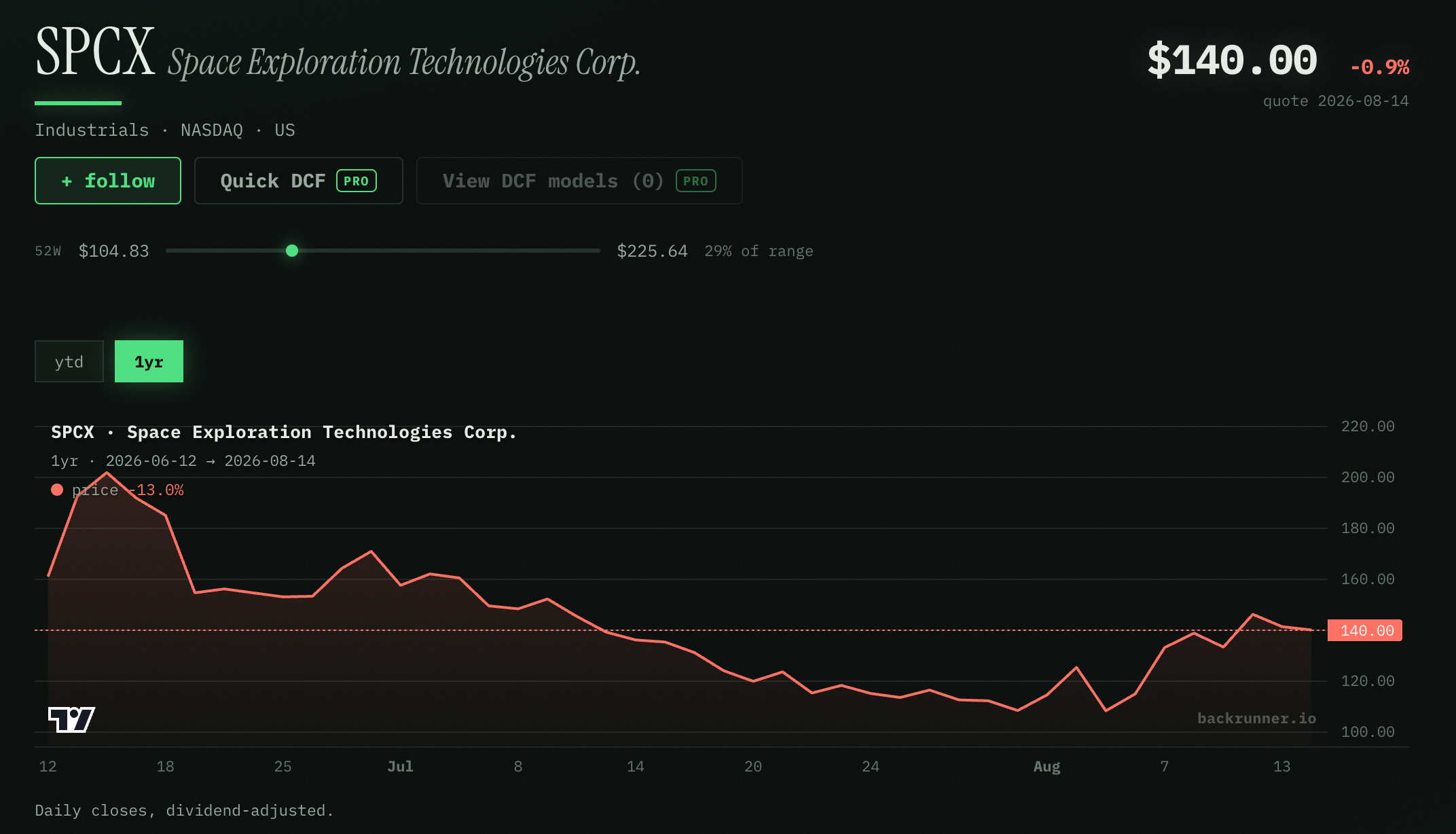1456x834 pixels.
Task: Click the 'Daily closes, dividend-adjusted.' footnote
Action: coord(184,811)
